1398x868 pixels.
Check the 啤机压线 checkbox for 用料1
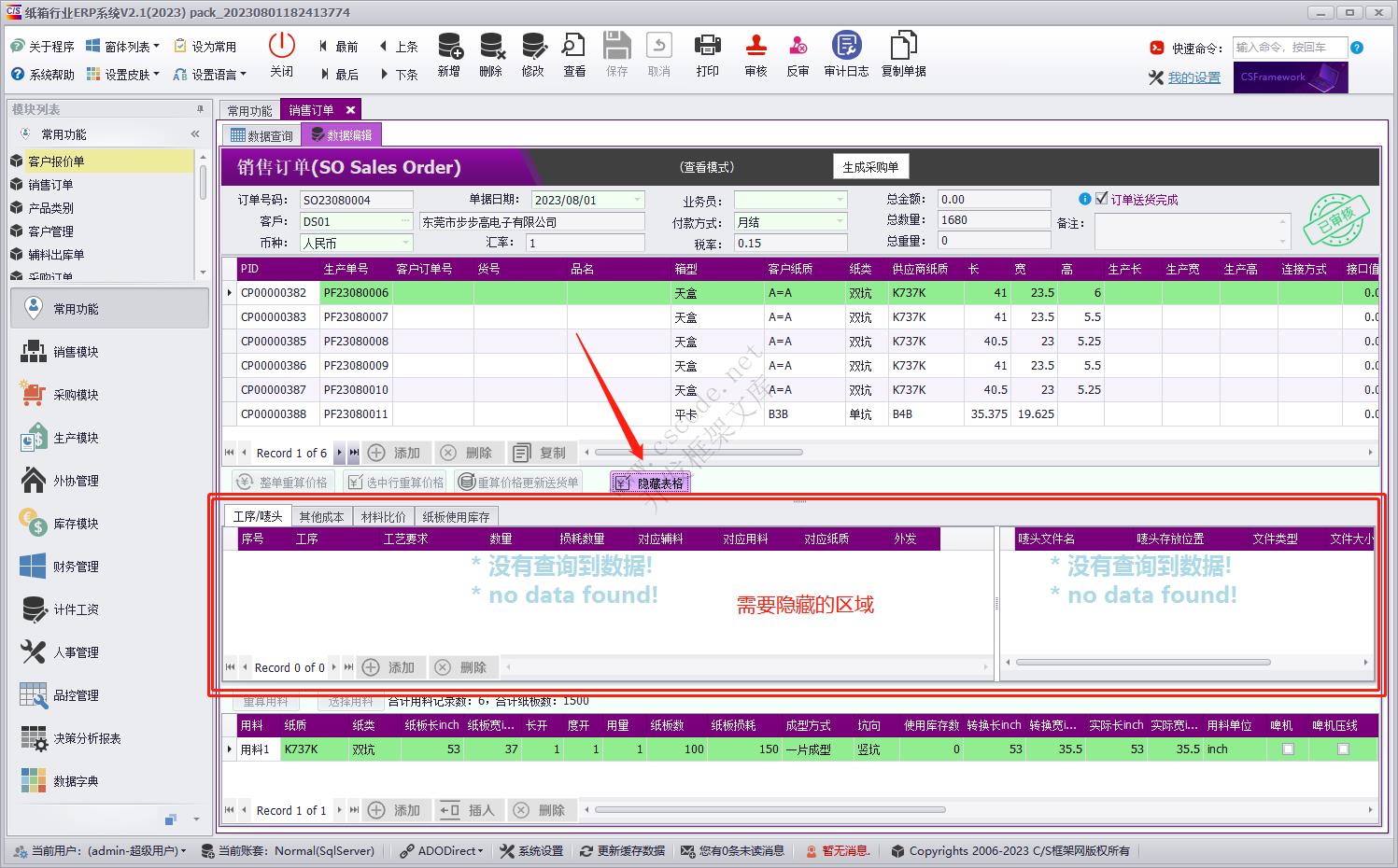click(x=1342, y=749)
